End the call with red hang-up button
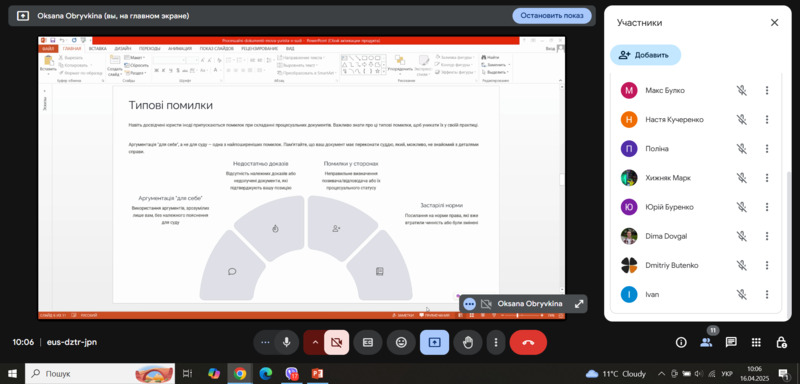800x384 pixels. click(x=528, y=342)
